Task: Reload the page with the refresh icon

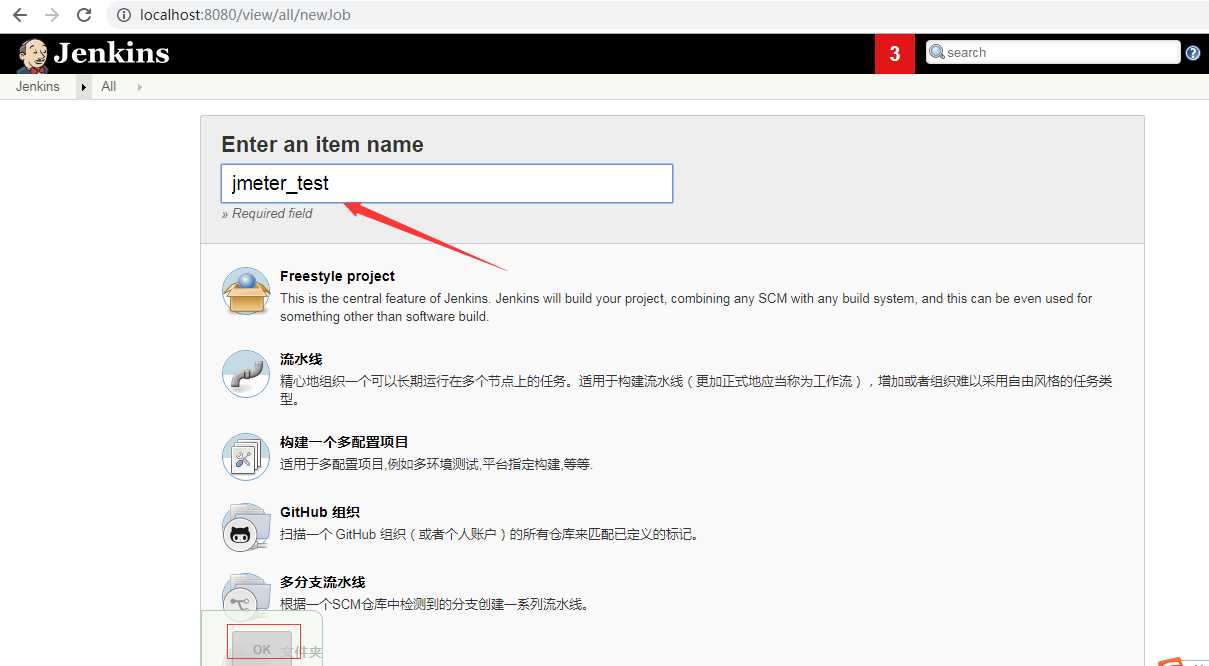Action: click(84, 15)
